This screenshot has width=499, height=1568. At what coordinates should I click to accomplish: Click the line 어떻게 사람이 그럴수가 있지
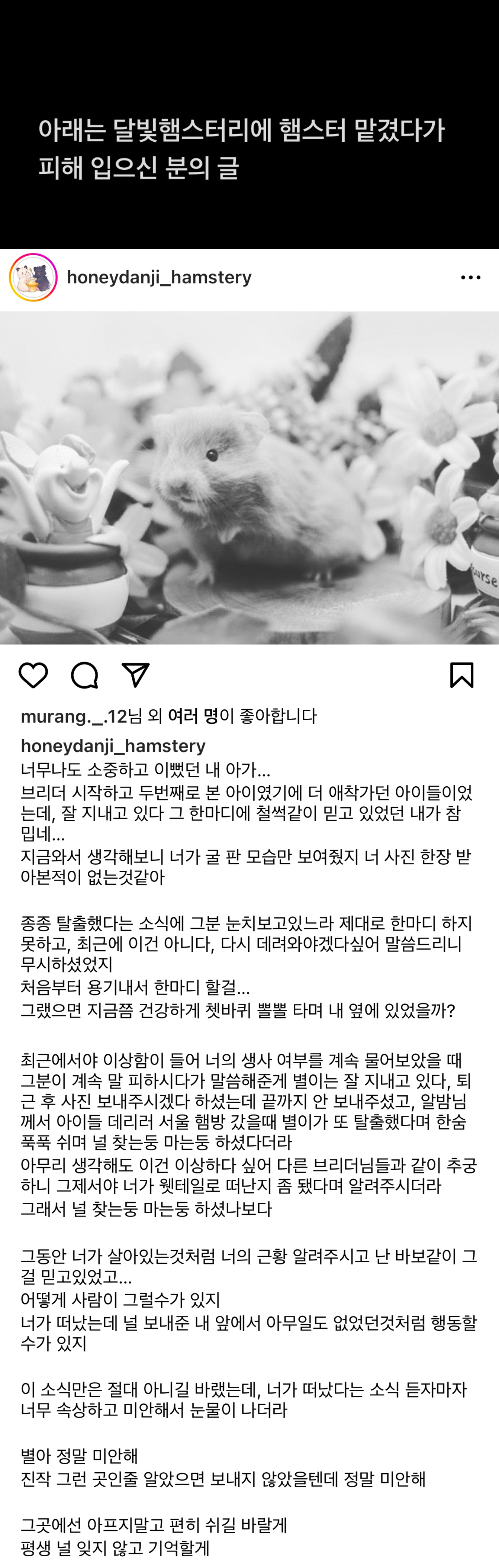coord(121,1300)
